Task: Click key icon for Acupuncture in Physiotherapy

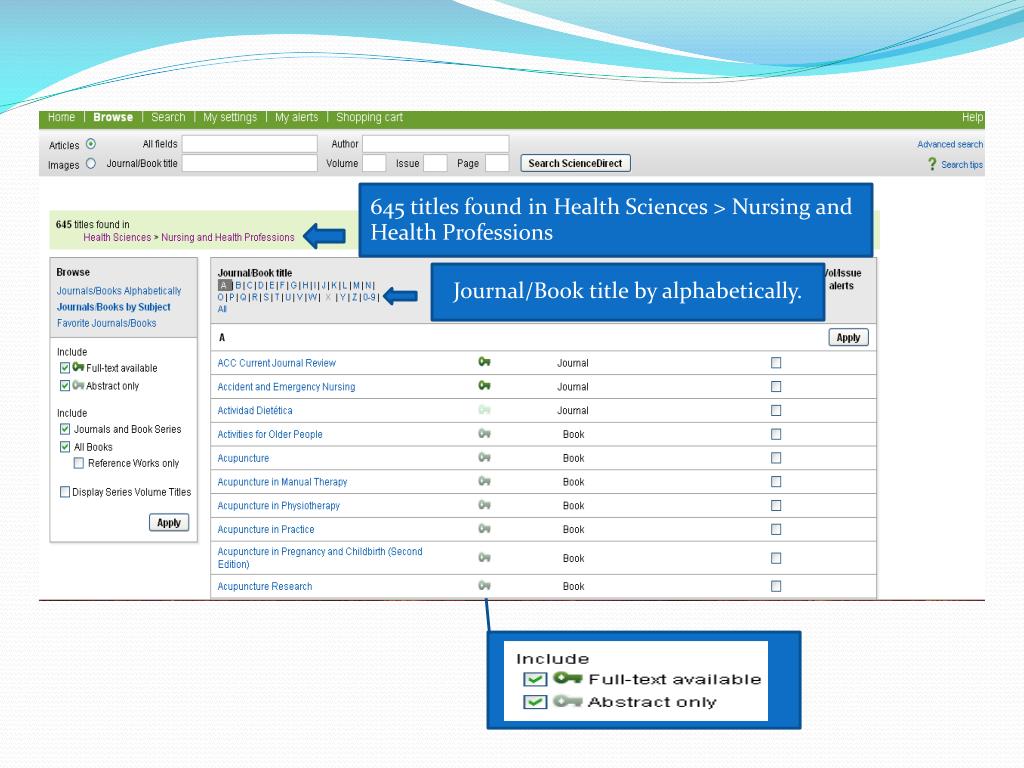Action: tap(484, 505)
